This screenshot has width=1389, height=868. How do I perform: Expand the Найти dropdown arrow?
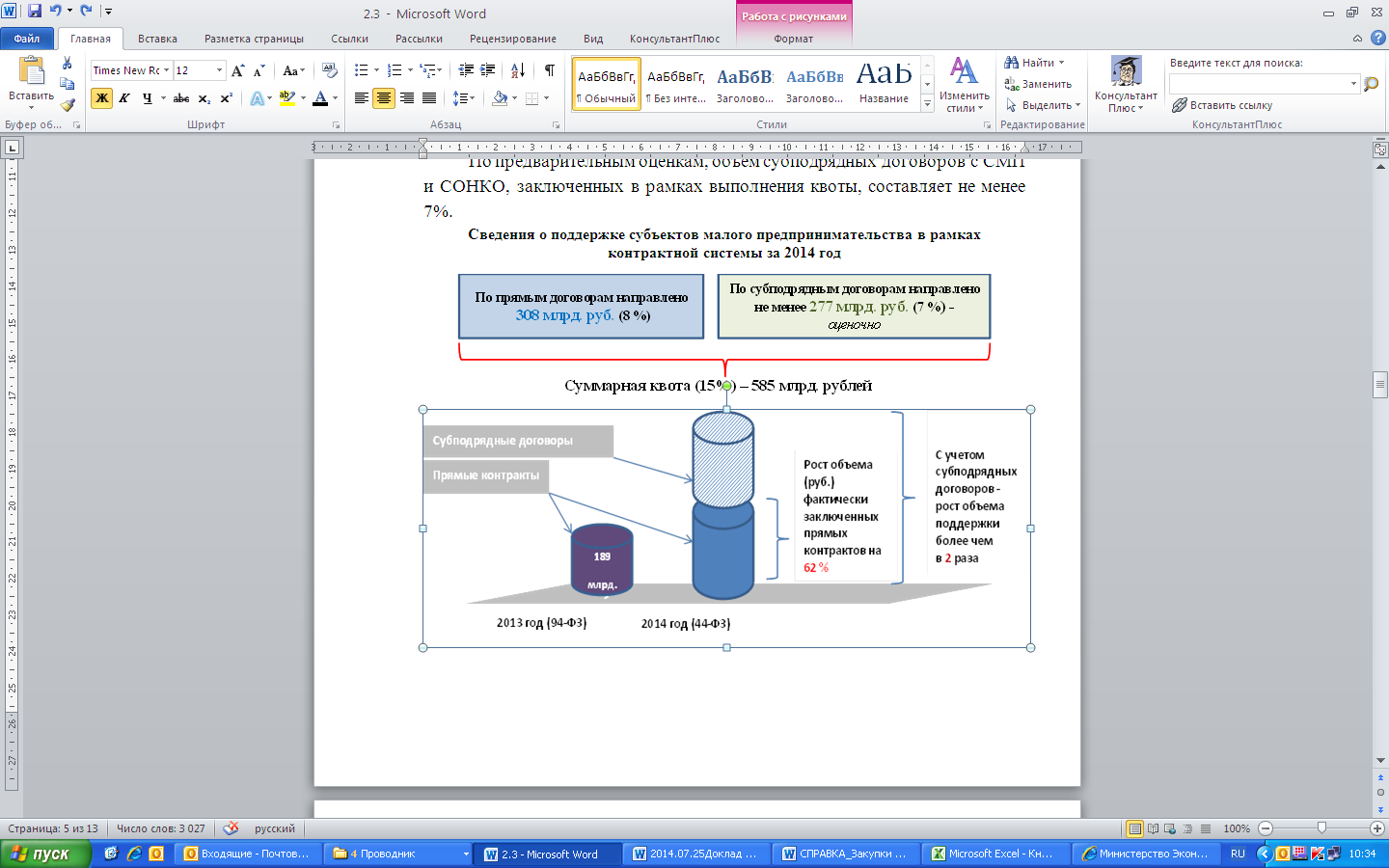pos(1061,63)
